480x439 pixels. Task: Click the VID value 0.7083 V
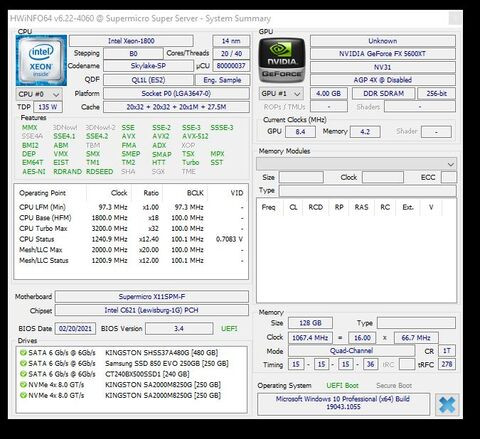229,239
